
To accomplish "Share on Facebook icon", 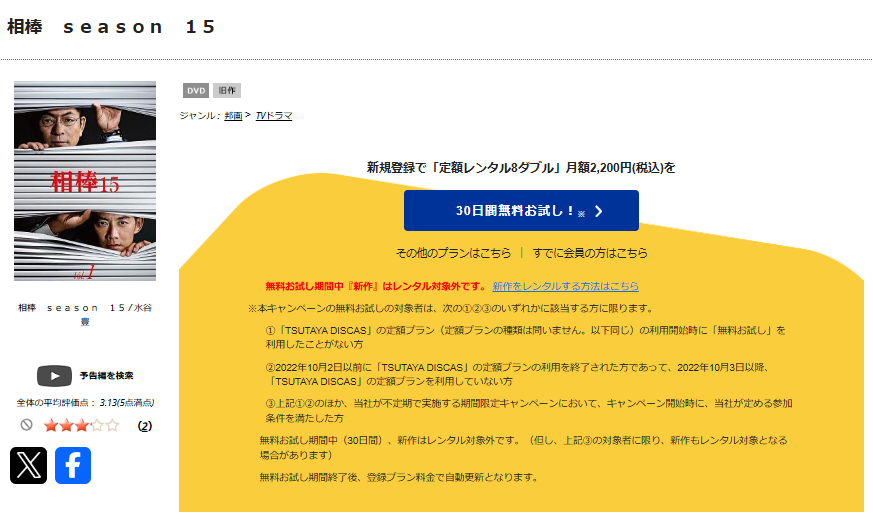I will pyautogui.click(x=73, y=465).
